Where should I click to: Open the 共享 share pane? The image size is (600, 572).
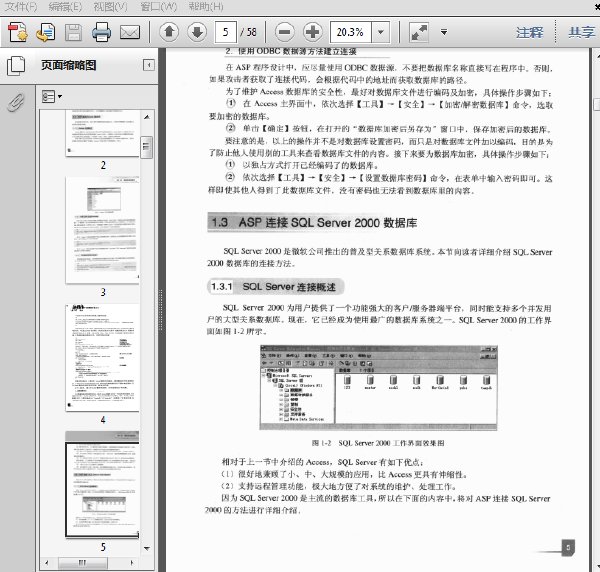tap(582, 33)
